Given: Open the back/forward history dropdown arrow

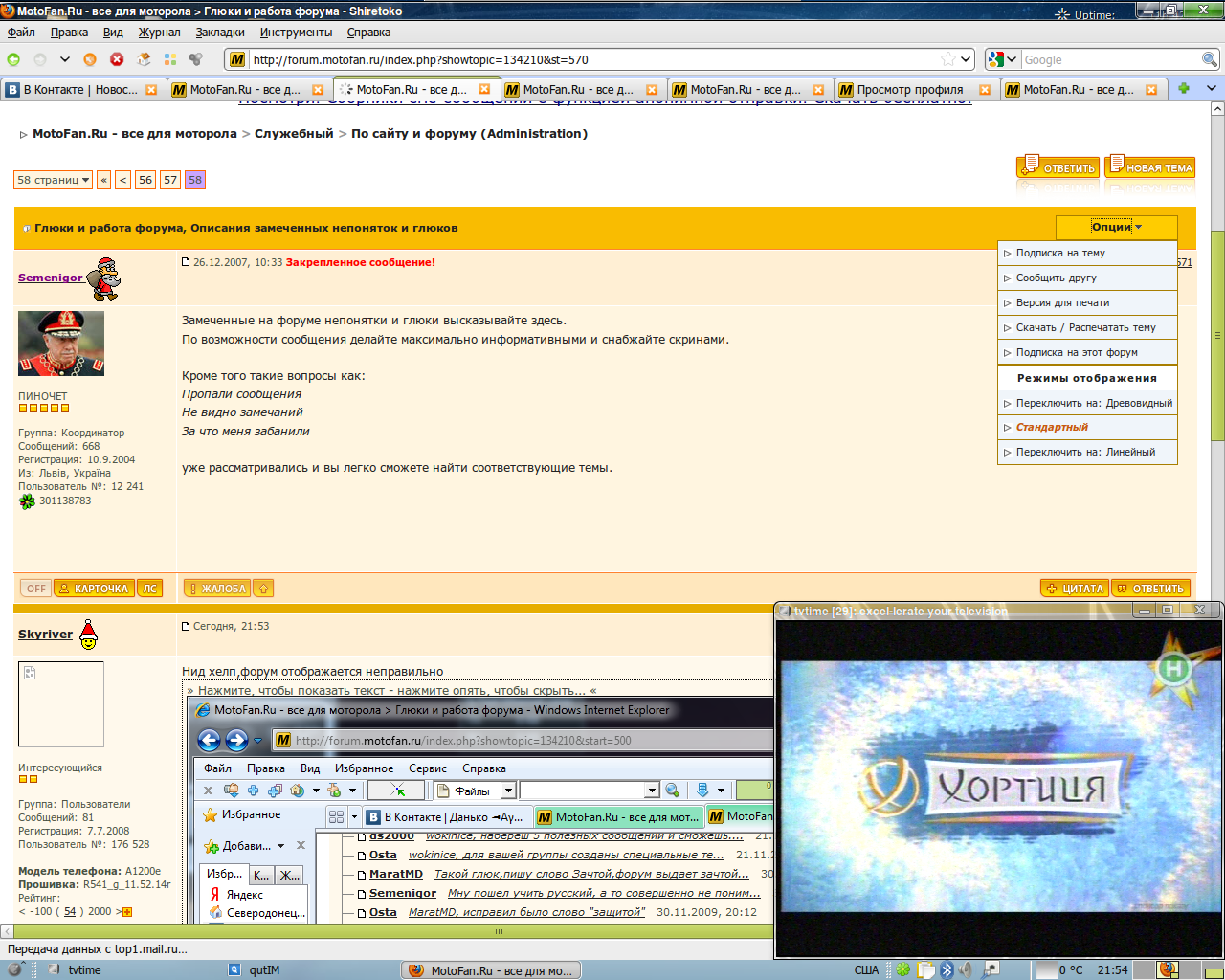Looking at the screenshot, I should 64,59.
